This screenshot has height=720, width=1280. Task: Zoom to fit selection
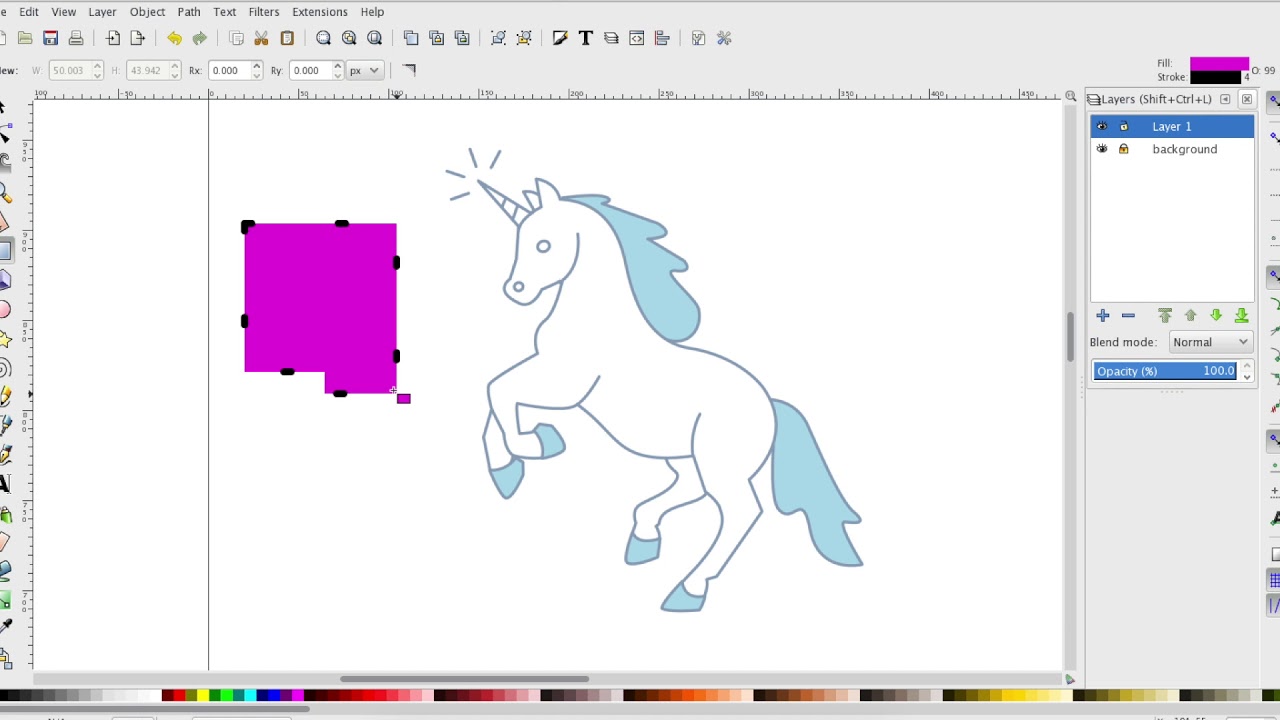(323, 38)
